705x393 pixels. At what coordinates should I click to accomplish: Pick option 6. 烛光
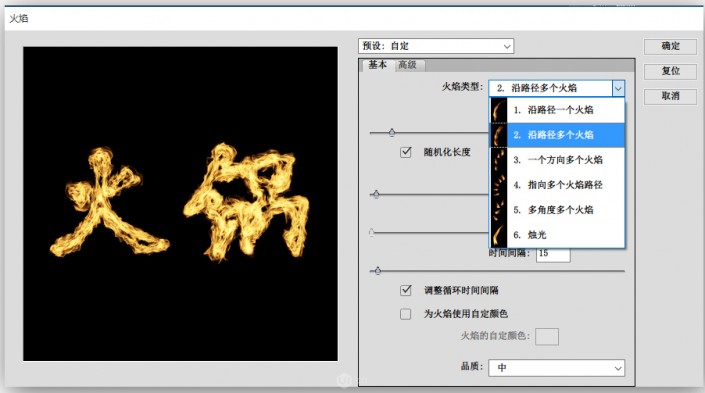(x=557, y=235)
